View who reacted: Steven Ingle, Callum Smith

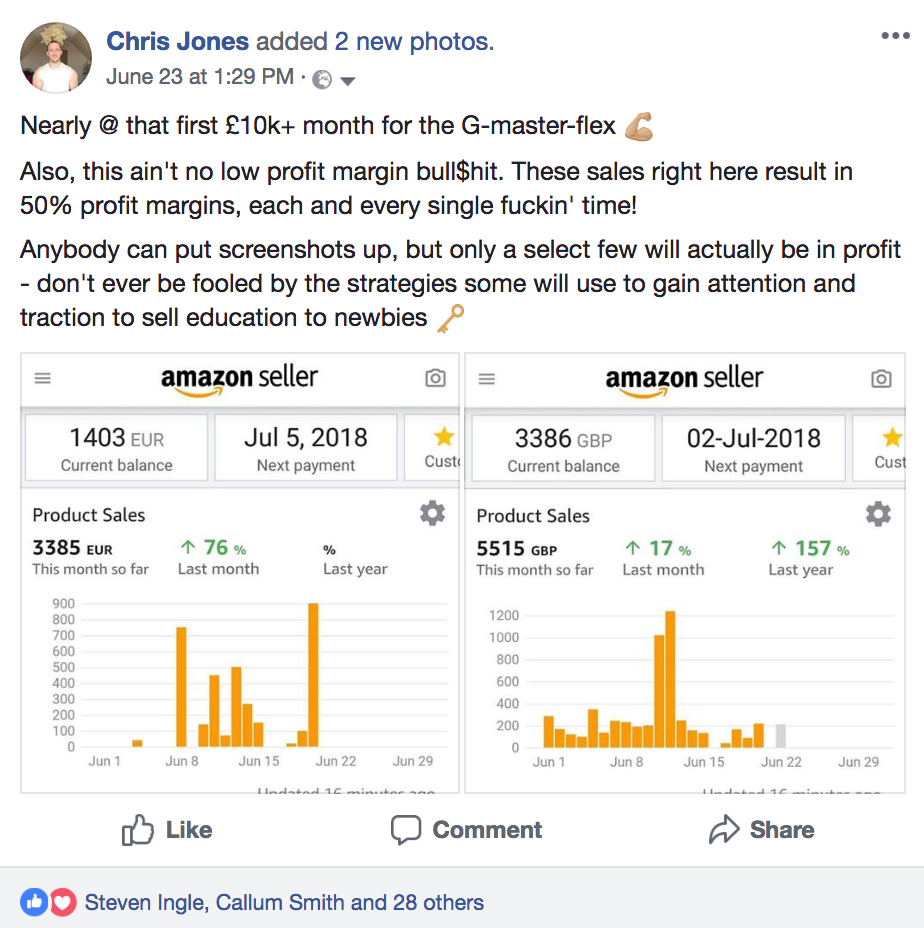coord(284,903)
